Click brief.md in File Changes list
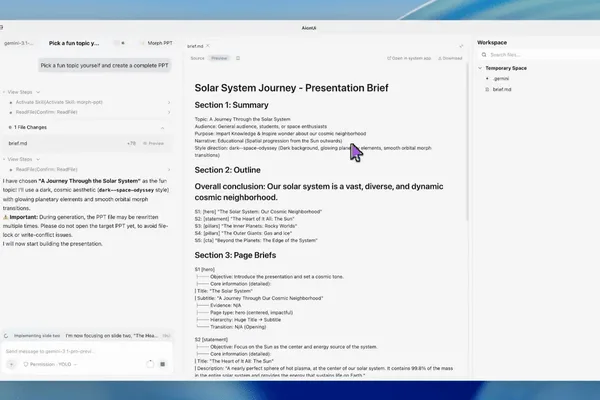The height and width of the screenshot is (400, 600). tap(18, 143)
